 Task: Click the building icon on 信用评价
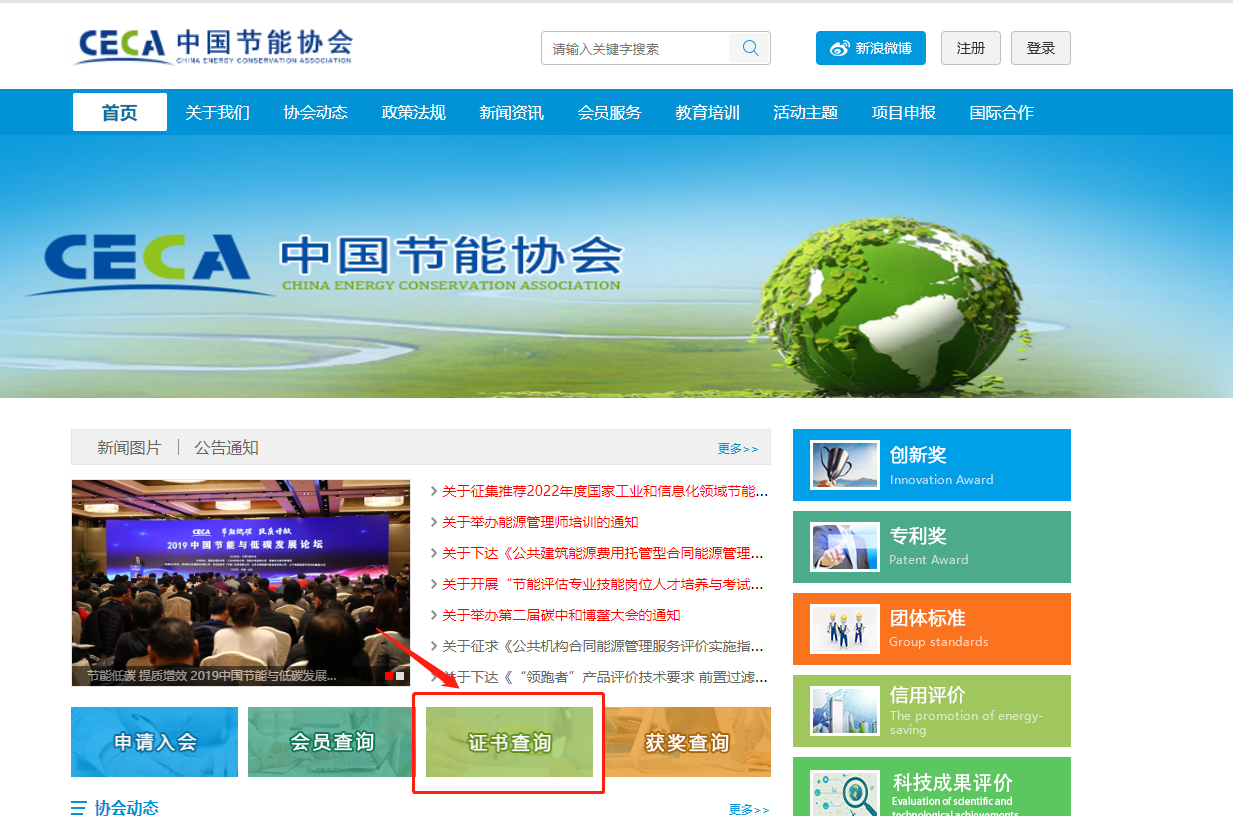pyautogui.click(x=845, y=711)
